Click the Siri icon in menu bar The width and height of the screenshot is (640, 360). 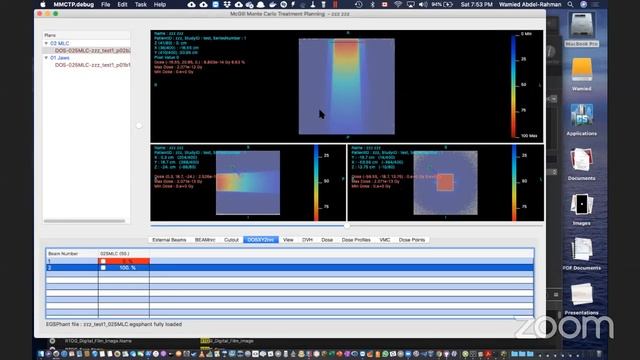[584, 4]
